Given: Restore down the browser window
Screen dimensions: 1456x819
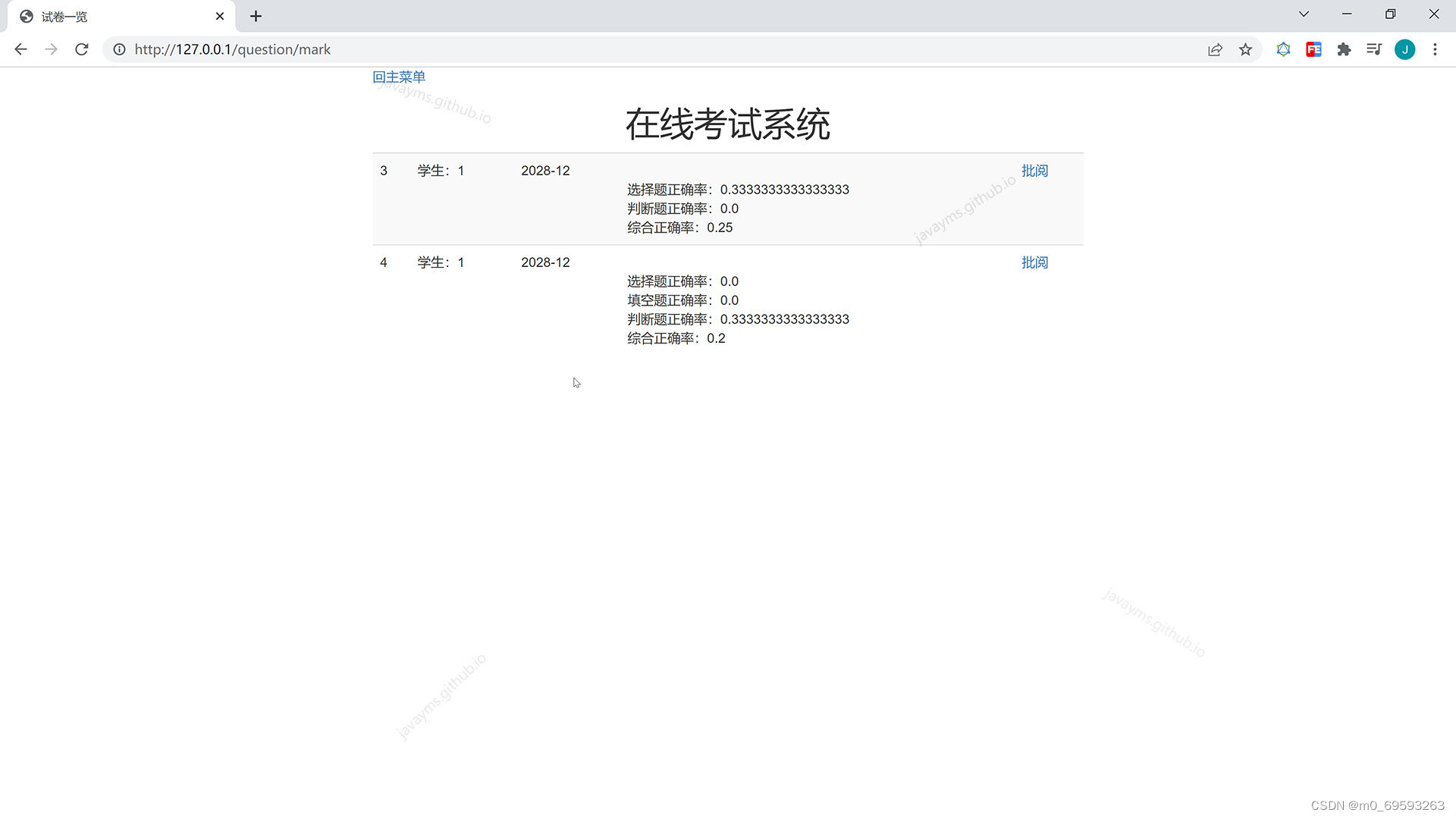Looking at the screenshot, I should pos(1390,14).
